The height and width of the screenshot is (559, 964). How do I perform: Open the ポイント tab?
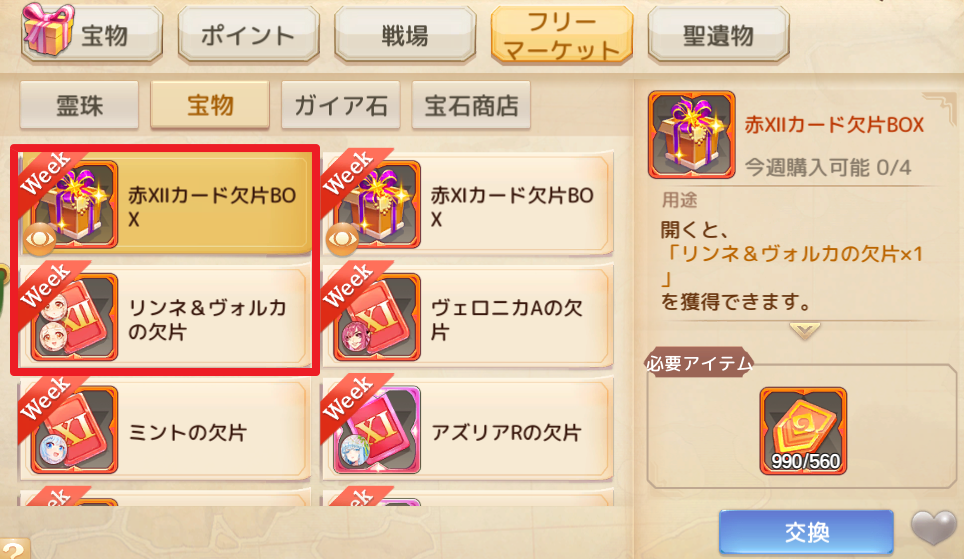[x=248, y=34]
